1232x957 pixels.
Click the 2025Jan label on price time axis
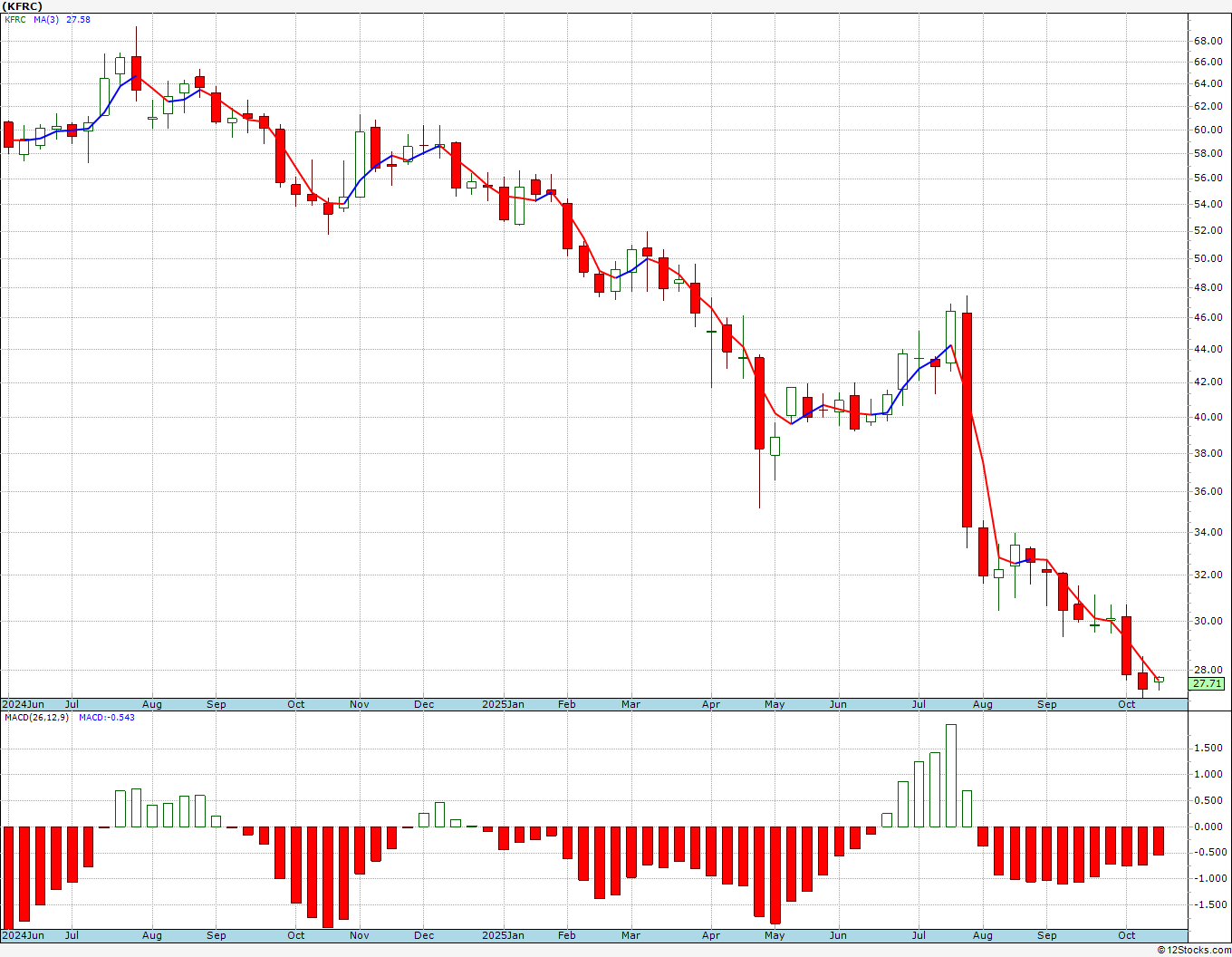point(503,704)
